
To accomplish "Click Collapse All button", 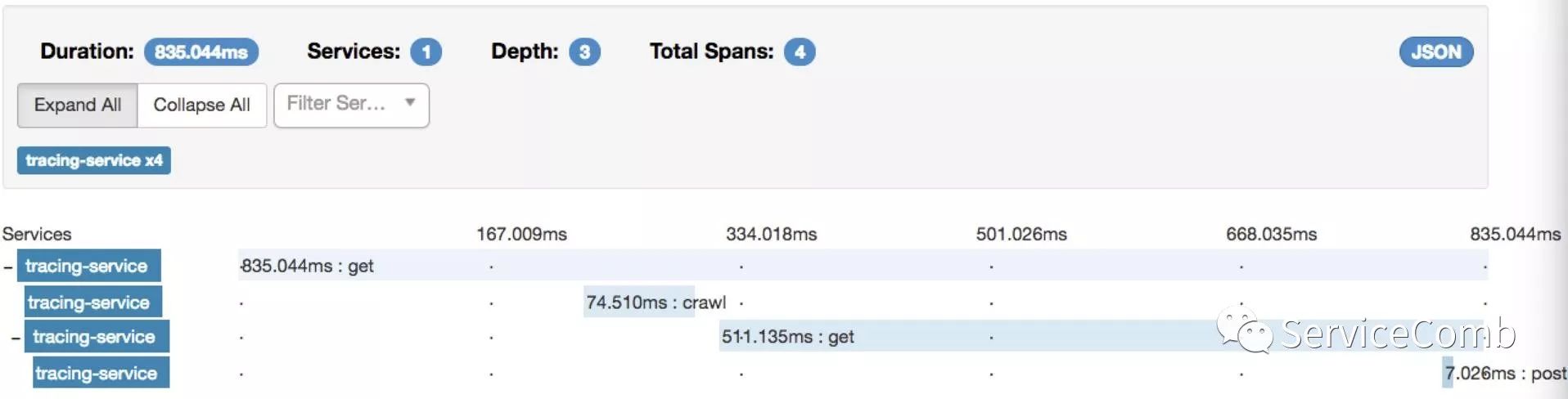I will point(202,105).
